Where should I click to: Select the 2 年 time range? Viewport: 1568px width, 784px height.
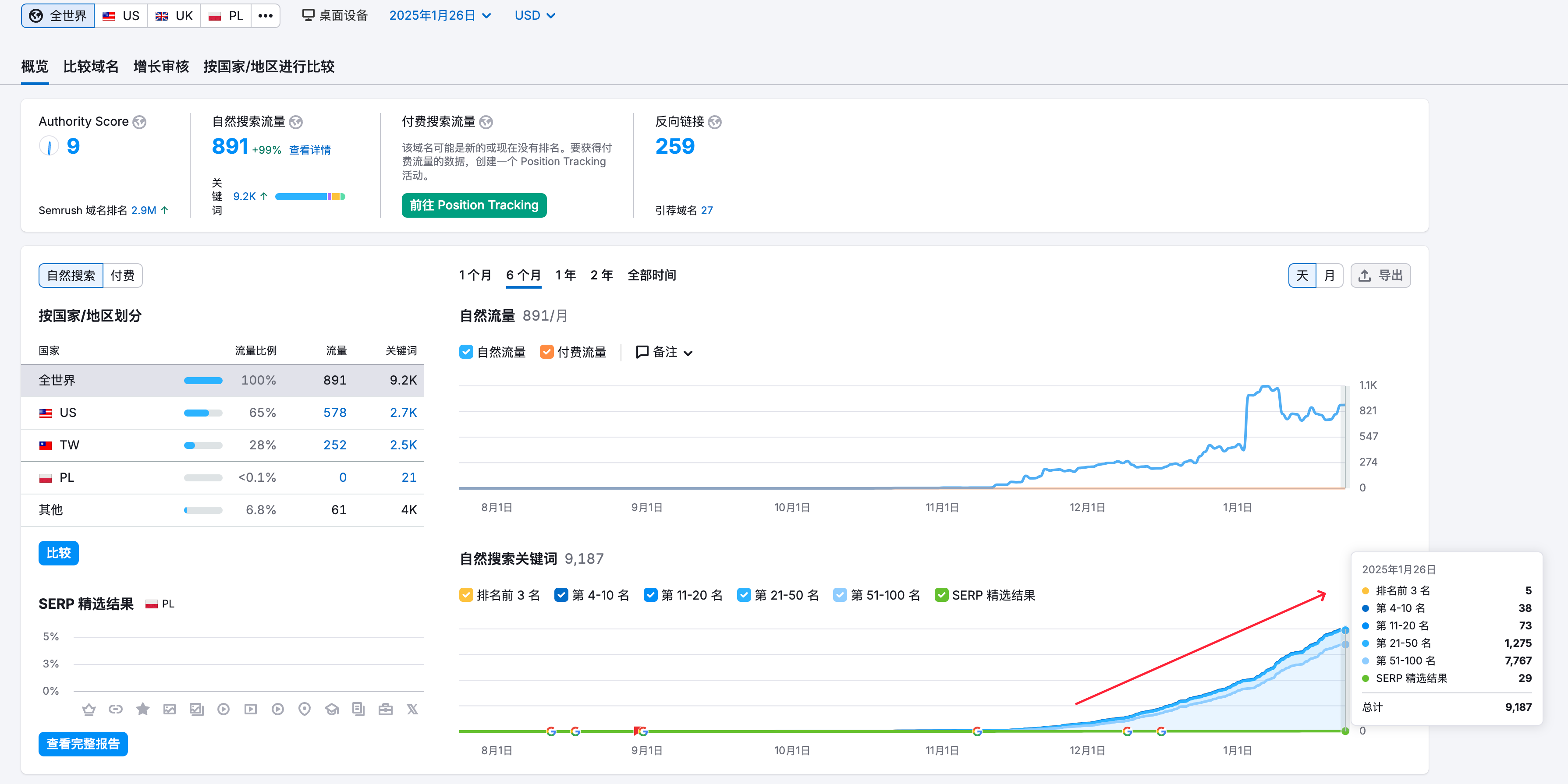click(x=601, y=275)
